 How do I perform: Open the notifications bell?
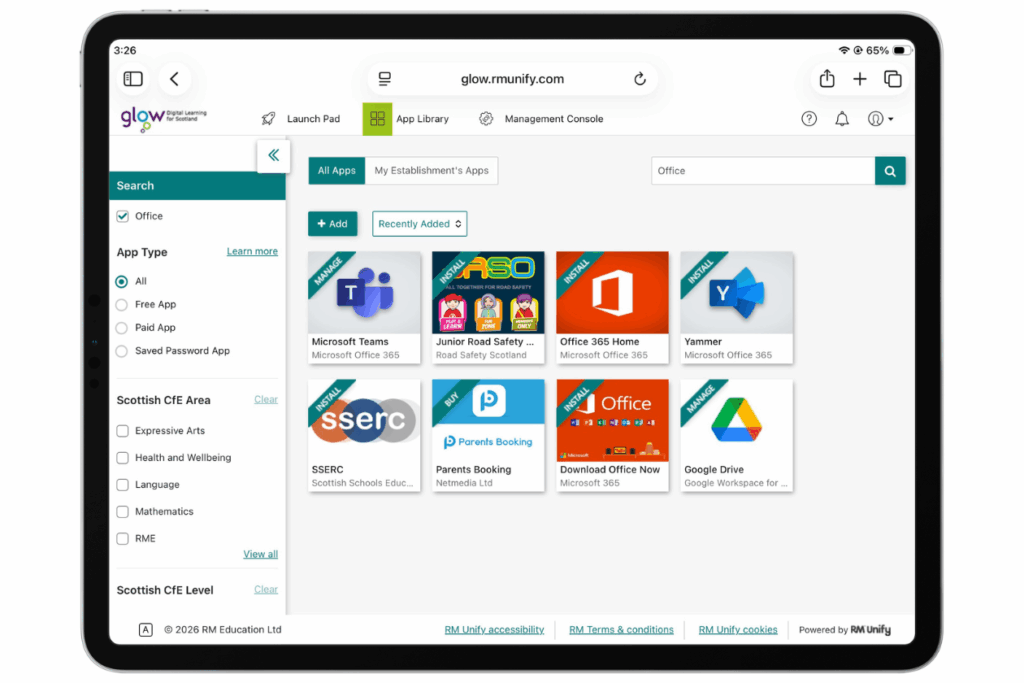pyautogui.click(x=842, y=119)
